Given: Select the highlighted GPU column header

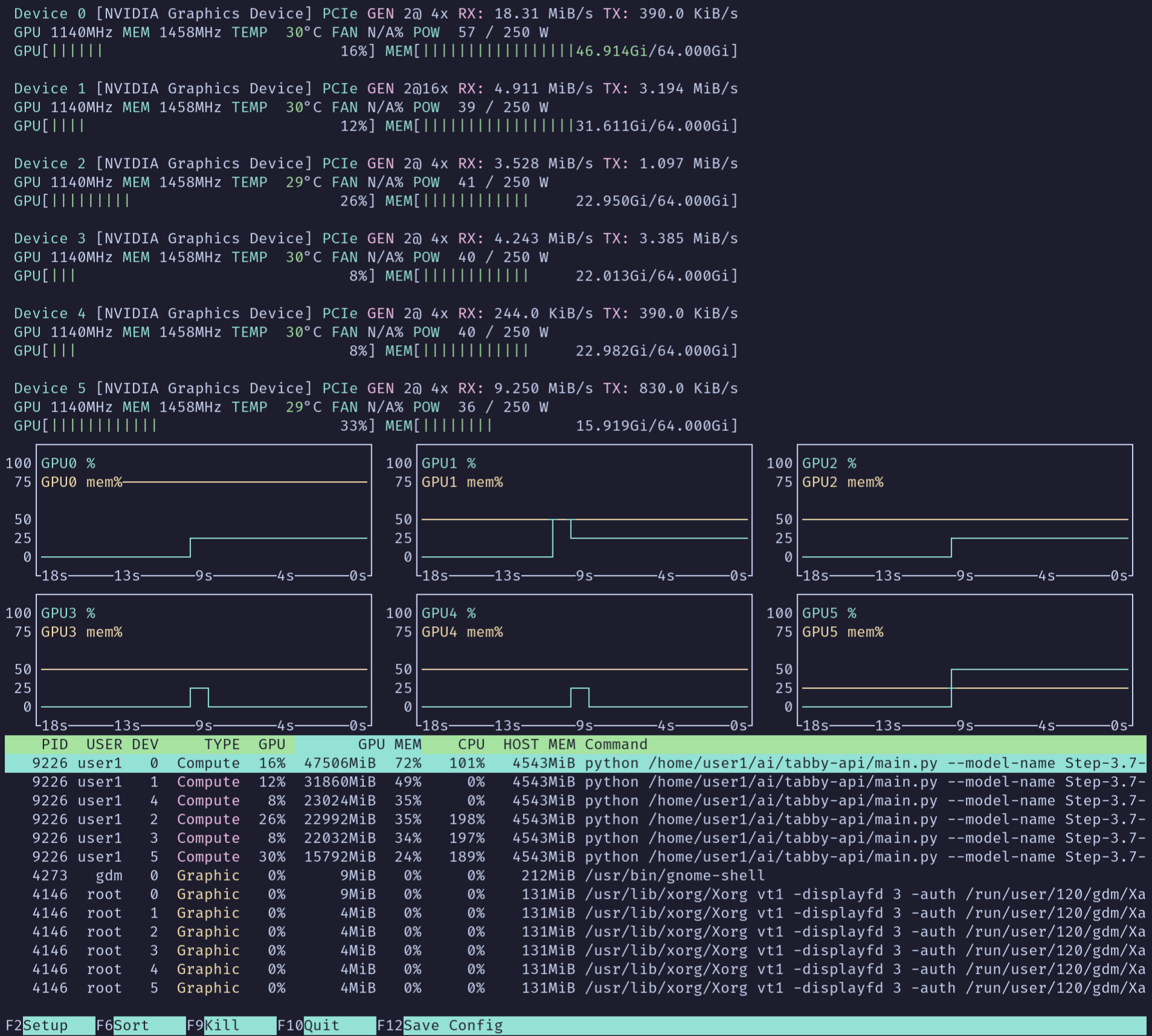Looking at the screenshot, I should (272, 744).
